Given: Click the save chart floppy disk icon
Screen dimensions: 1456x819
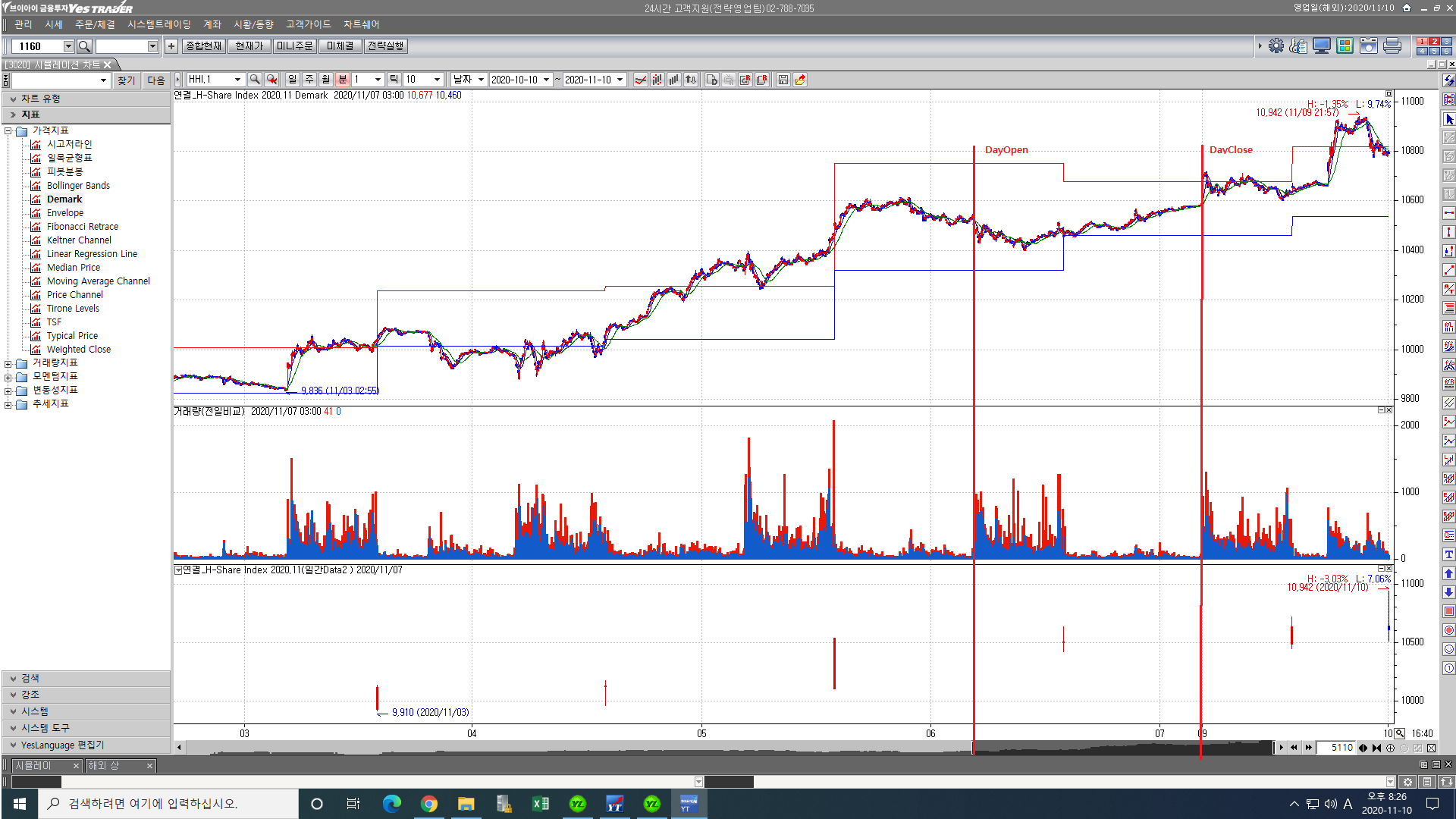Looking at the screenshot, I should (783, 80).
